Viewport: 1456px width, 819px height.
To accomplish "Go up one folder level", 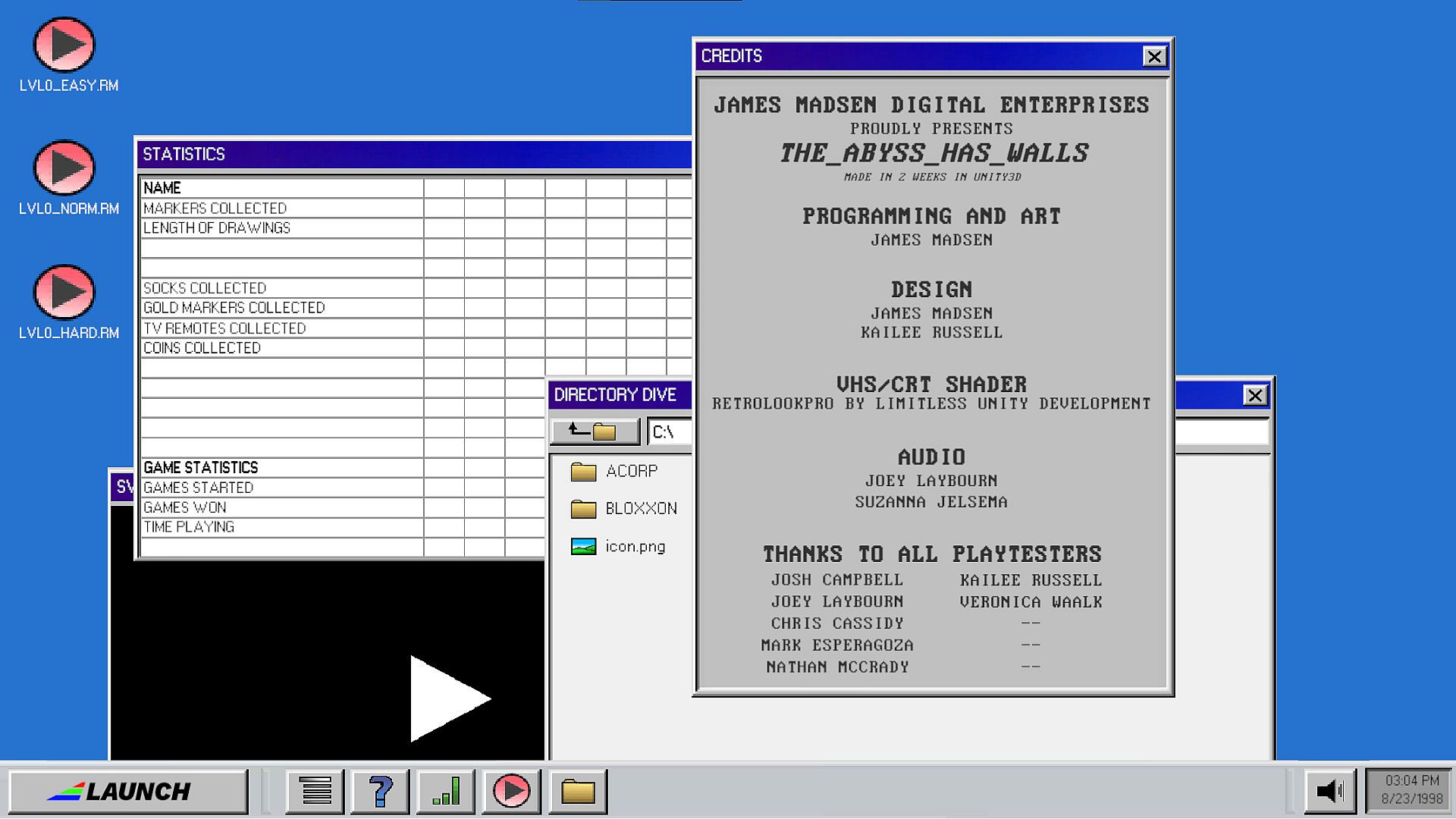I will tap(594, 431).
